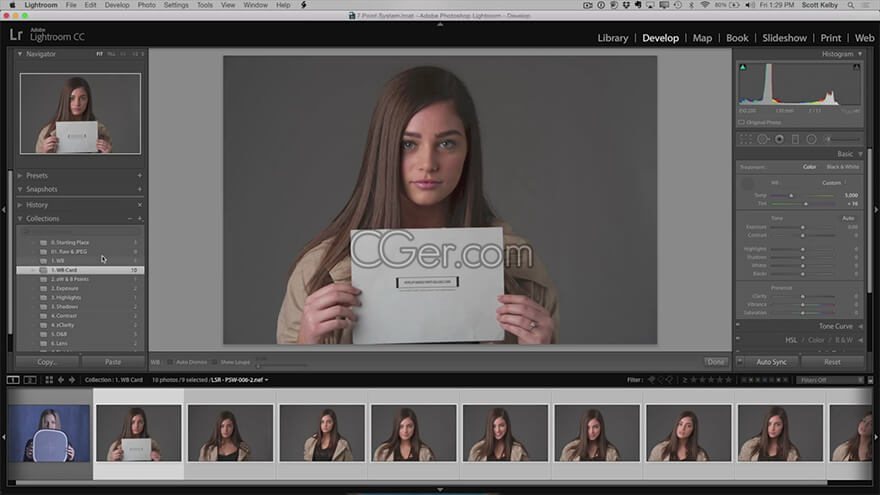Open the Apple menu
The image size is (880, 495).
tap(12, 5)
